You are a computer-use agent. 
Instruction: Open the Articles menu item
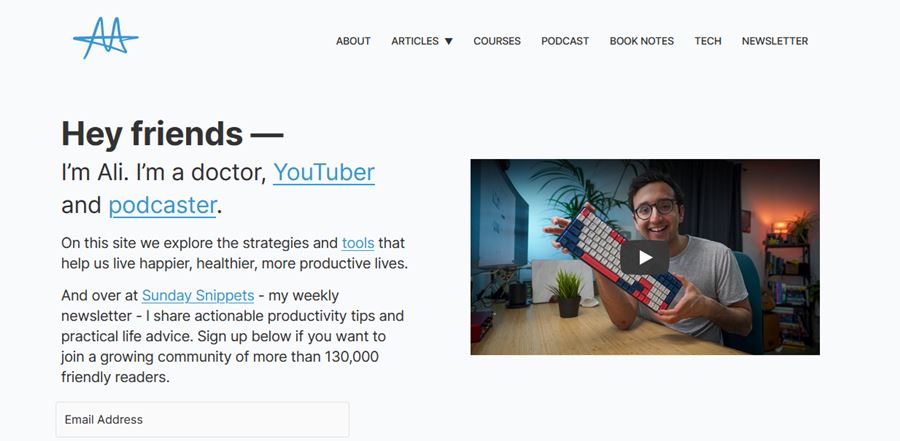[415, 41]
